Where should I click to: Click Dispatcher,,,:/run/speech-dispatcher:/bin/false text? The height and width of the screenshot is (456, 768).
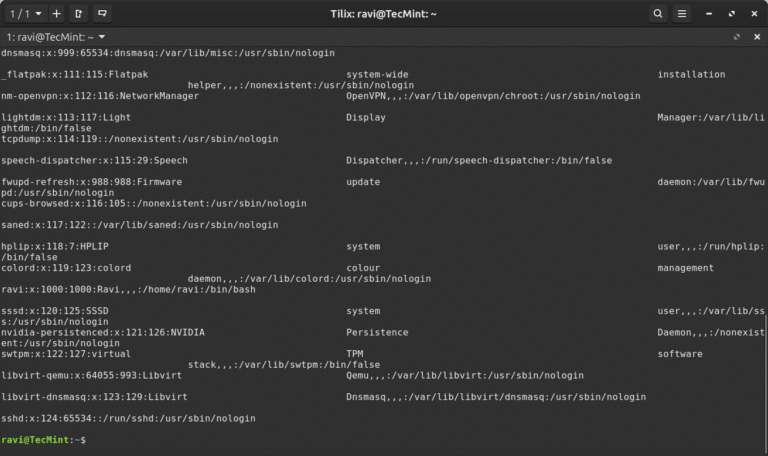(479, 161)
